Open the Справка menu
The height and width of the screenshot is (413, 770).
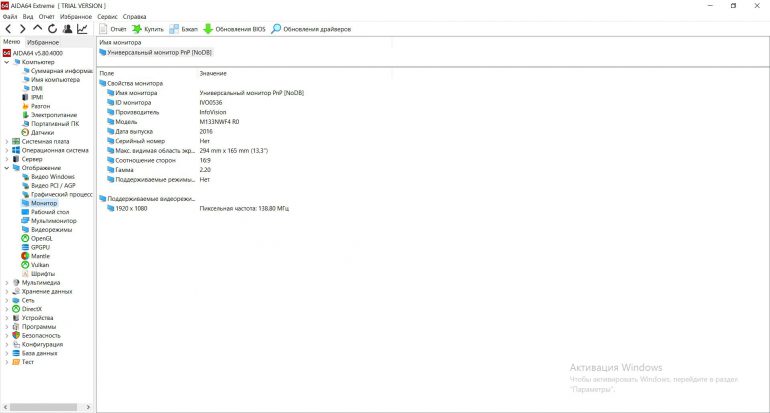[x=135, y=17]
